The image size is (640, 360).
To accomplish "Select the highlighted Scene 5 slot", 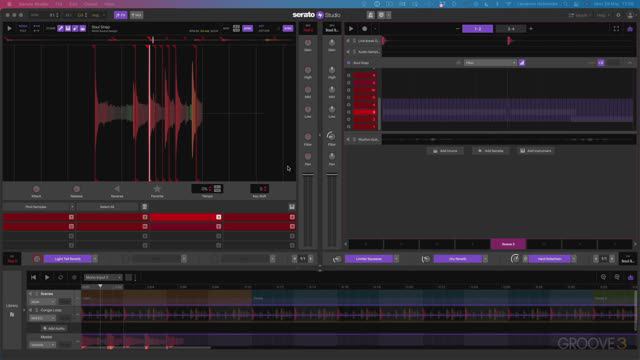I will tap(508, 244).
